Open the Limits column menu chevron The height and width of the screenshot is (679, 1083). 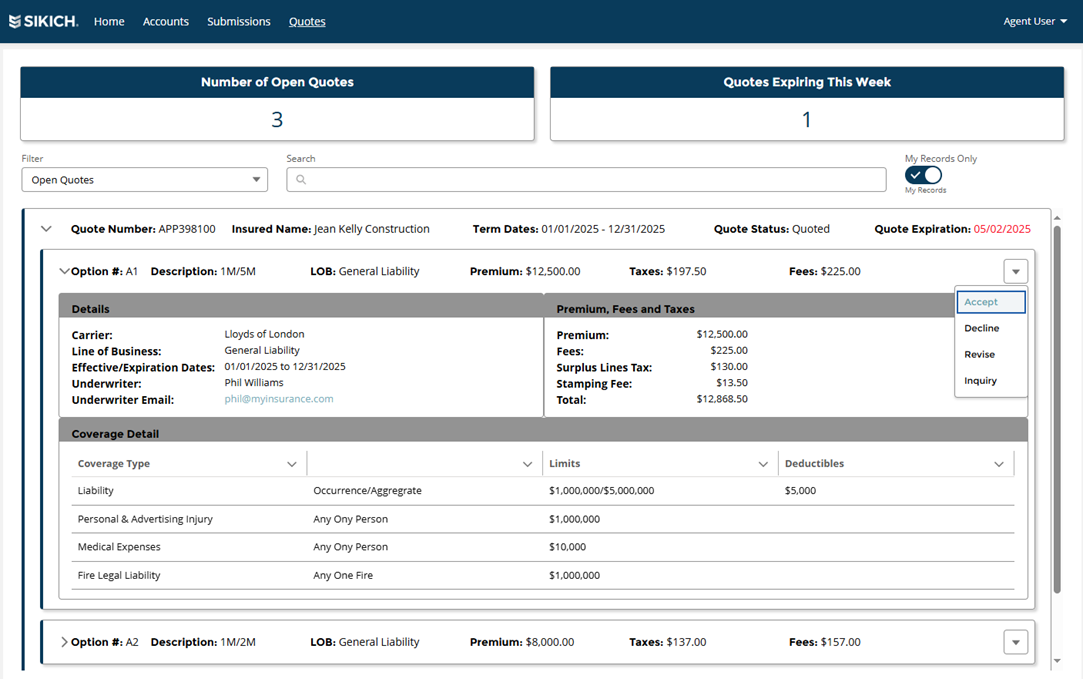(x=763, y=464)
